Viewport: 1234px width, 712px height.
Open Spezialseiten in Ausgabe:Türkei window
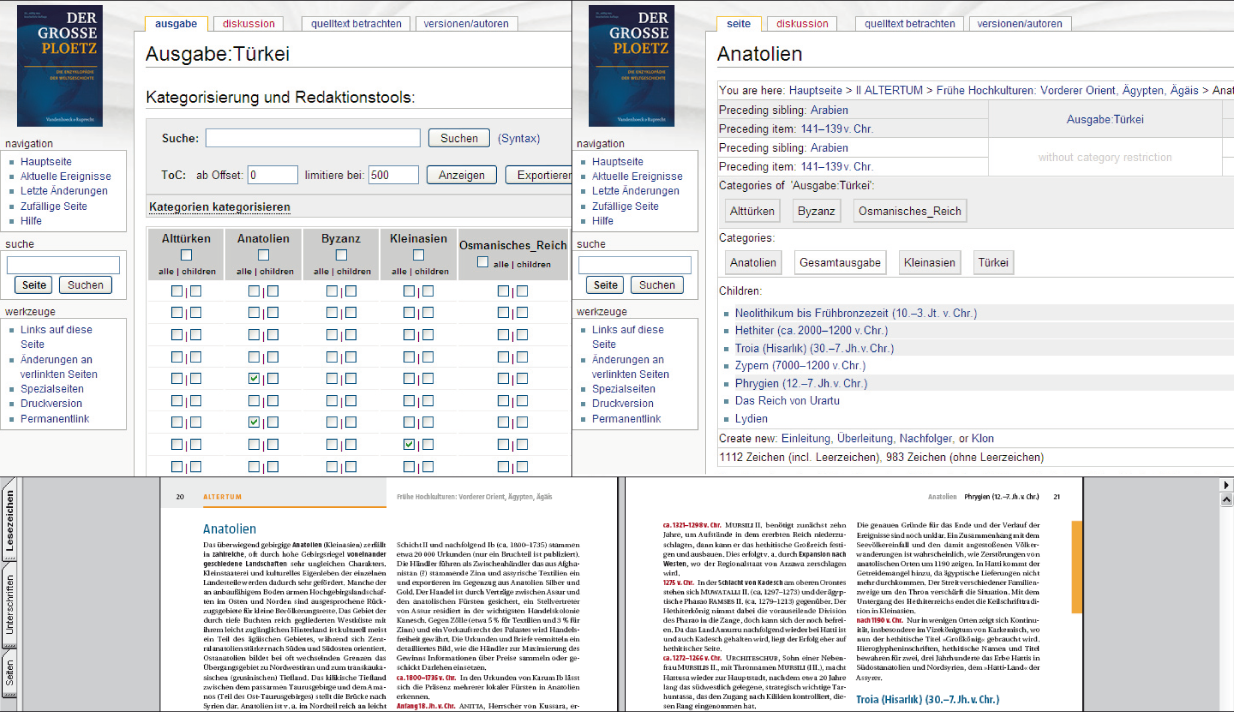pyautogui.click(x=52, y=389)
